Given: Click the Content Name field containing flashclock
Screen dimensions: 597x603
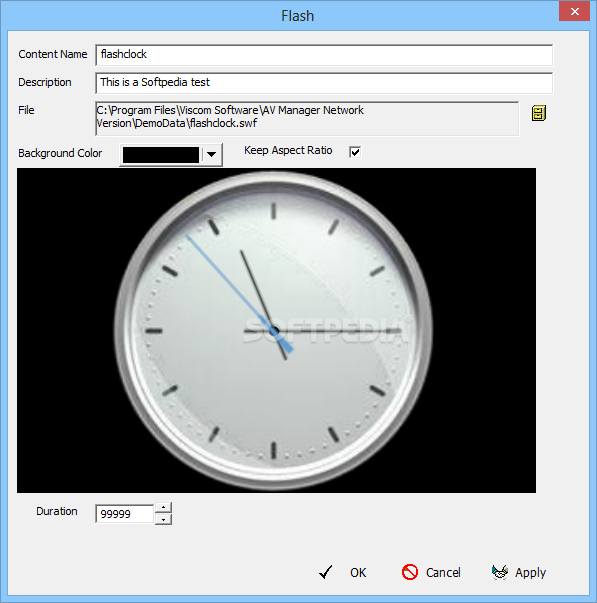Looking at the screenshot, I should coord(324,55).
